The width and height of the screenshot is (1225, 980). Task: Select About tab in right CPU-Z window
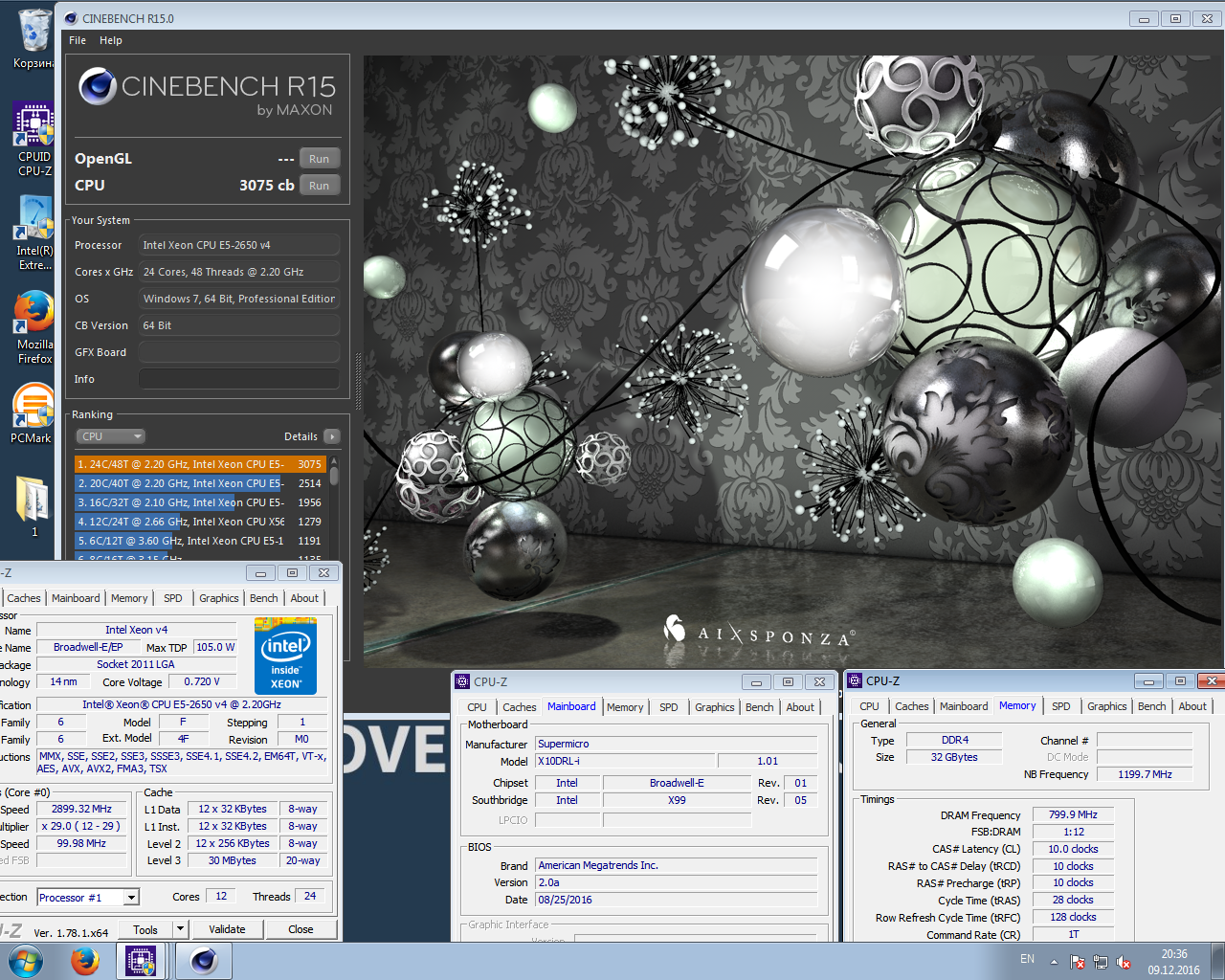1192,706
